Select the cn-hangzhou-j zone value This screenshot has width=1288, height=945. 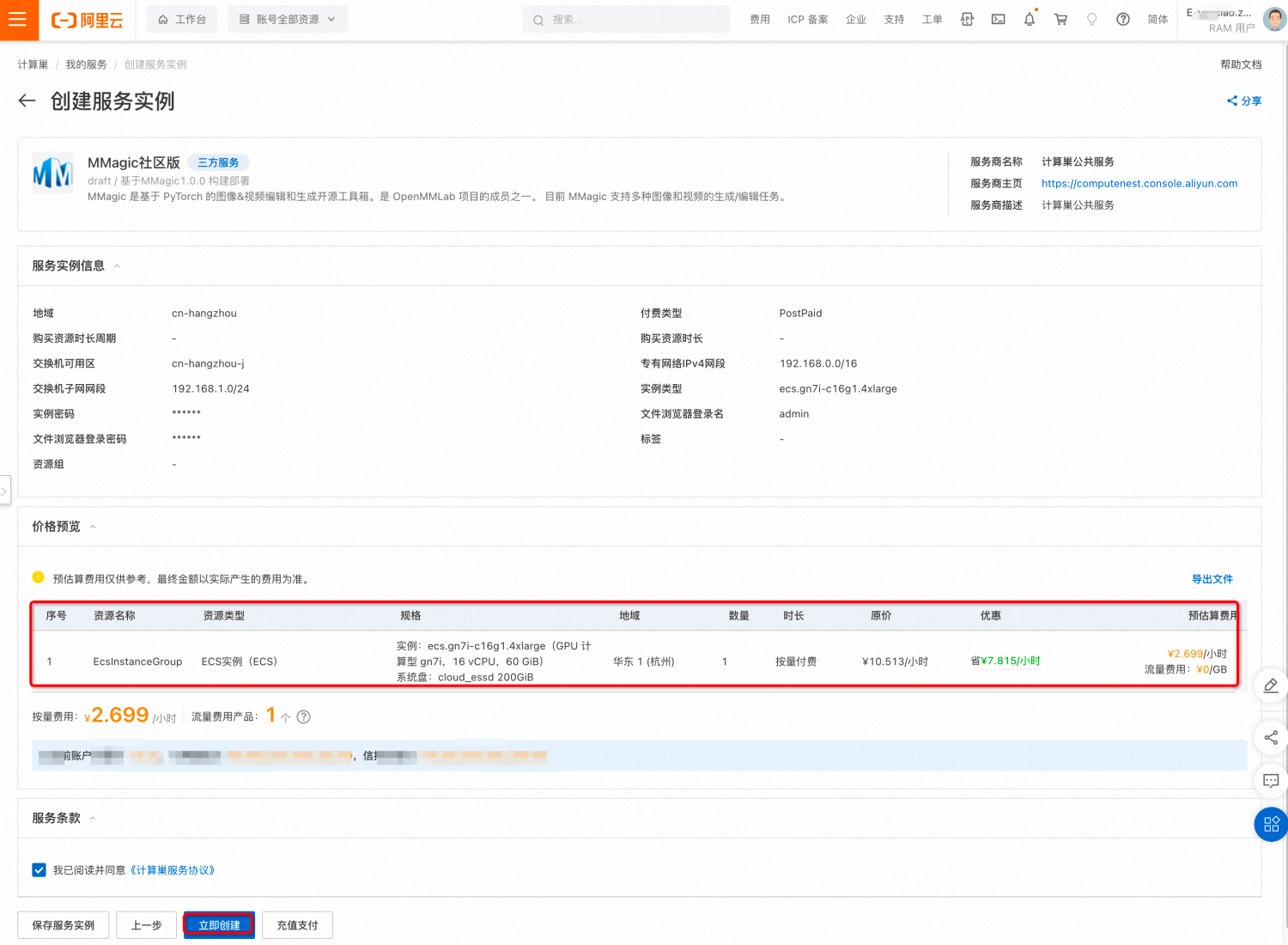pos(208,363)
